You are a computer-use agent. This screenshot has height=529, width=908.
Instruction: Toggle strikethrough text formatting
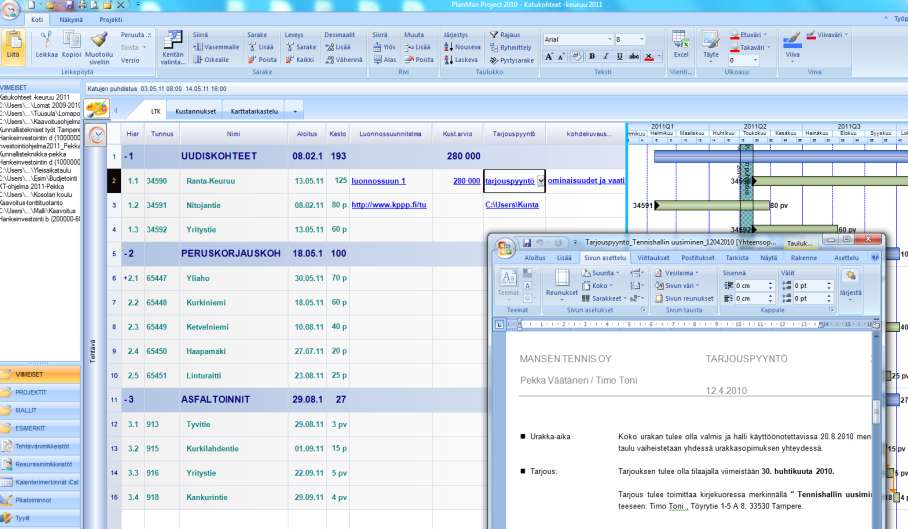click(634, 57)
